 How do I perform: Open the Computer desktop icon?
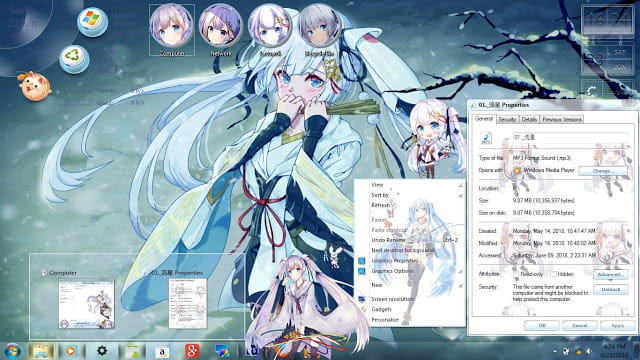(172, 30)
